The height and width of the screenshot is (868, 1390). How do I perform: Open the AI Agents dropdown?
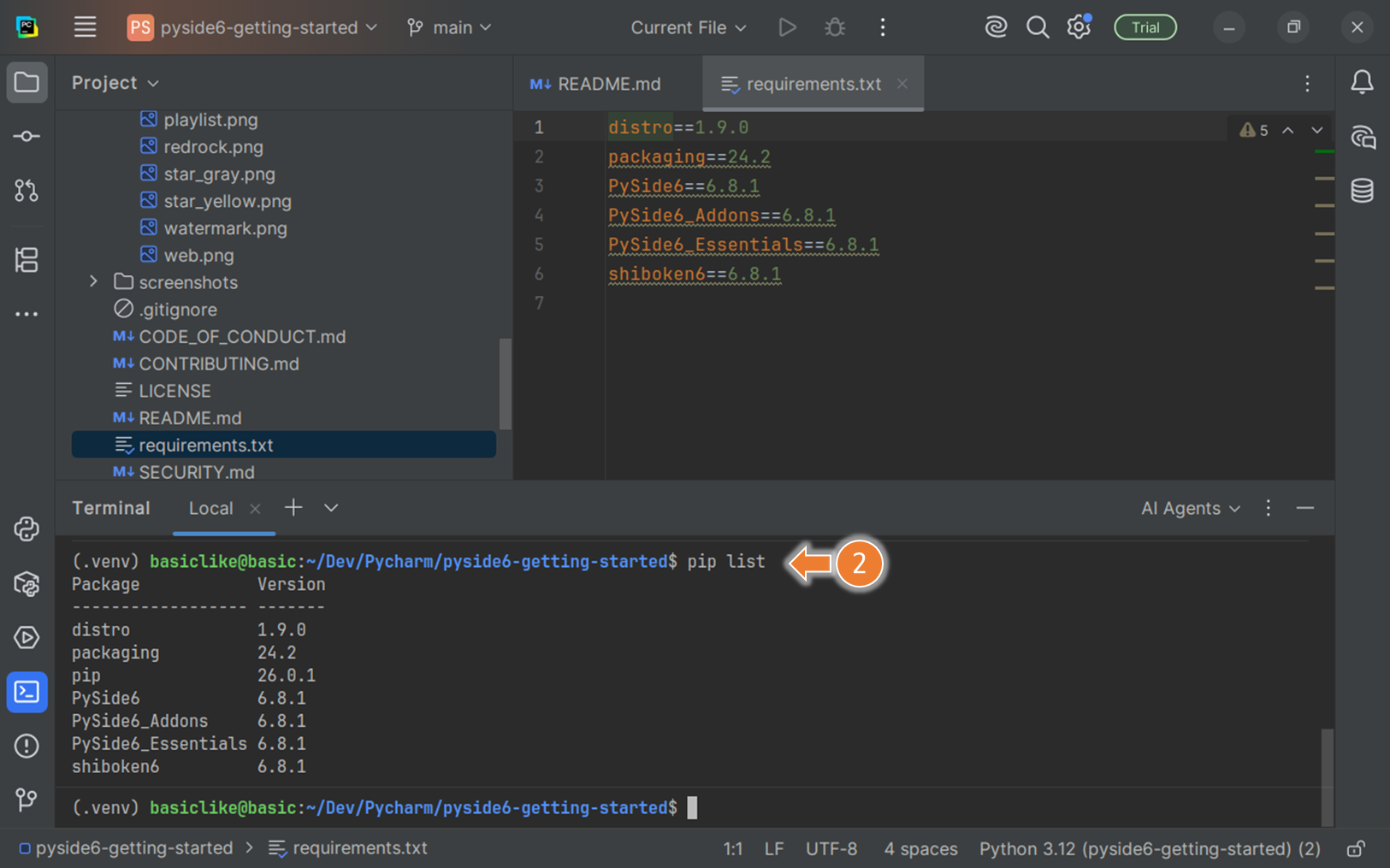pos(1191,508)
